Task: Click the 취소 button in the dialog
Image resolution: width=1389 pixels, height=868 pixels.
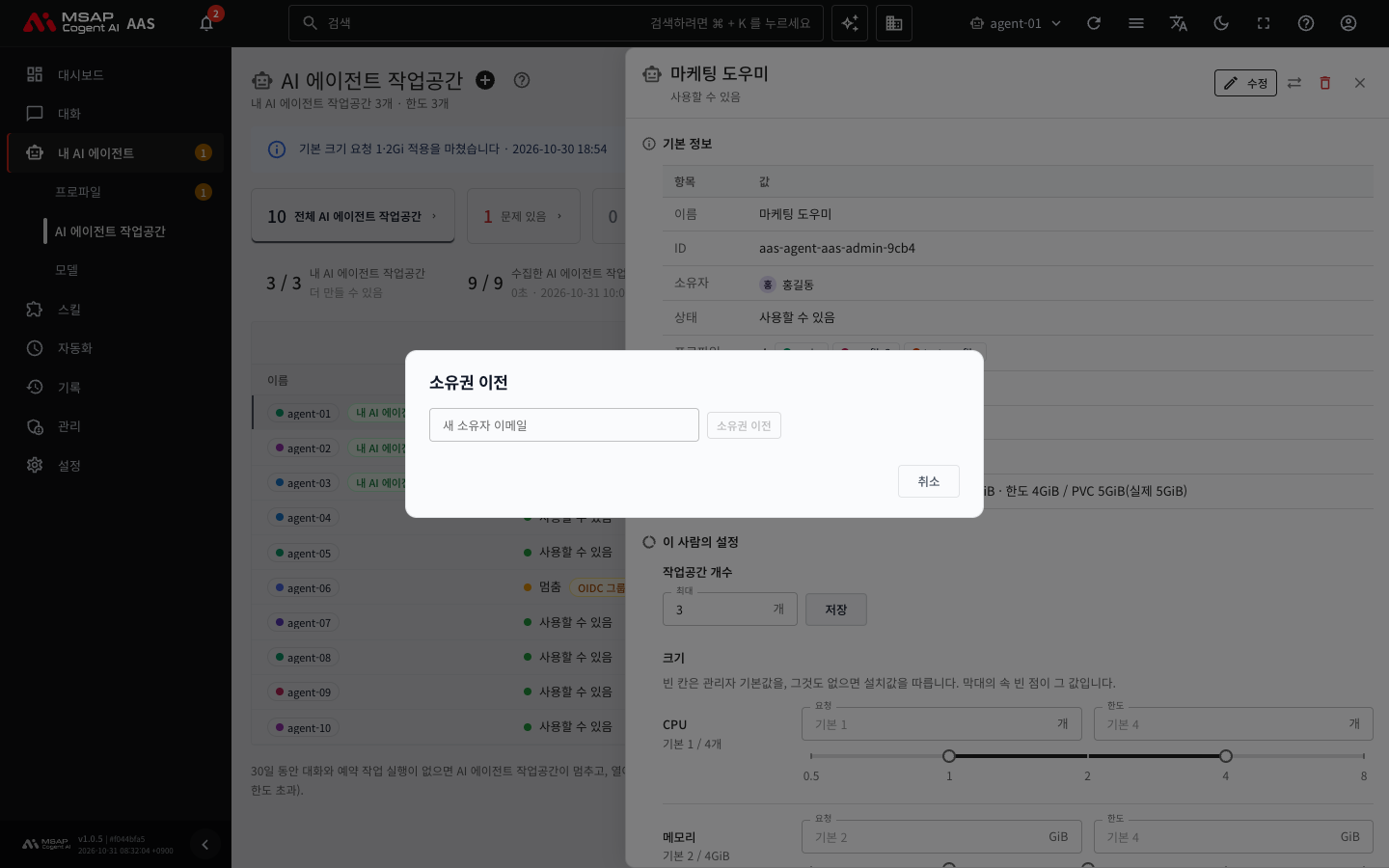Action: (x=929, y=481)
